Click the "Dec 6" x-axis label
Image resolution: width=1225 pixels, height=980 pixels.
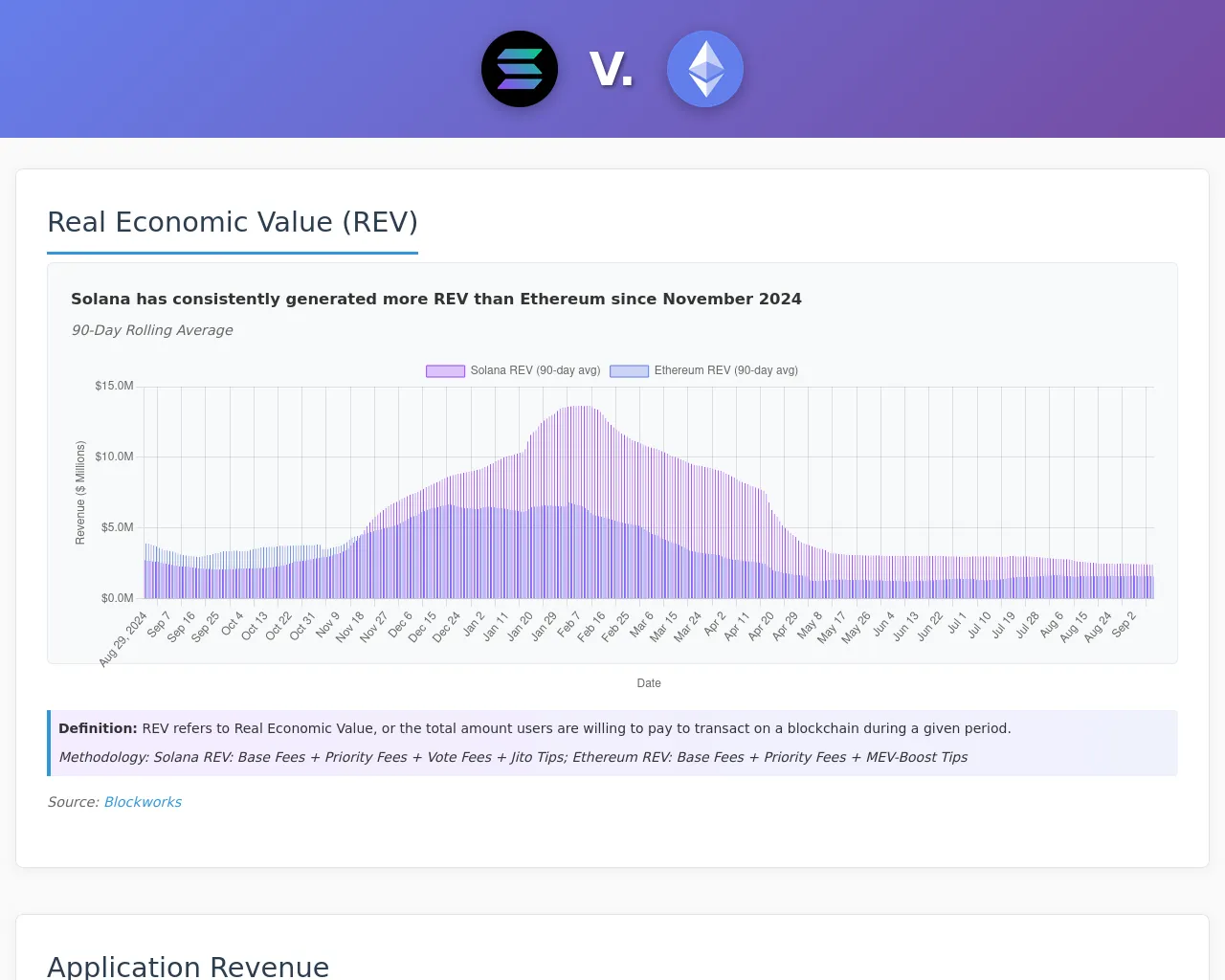pos(400,625)
